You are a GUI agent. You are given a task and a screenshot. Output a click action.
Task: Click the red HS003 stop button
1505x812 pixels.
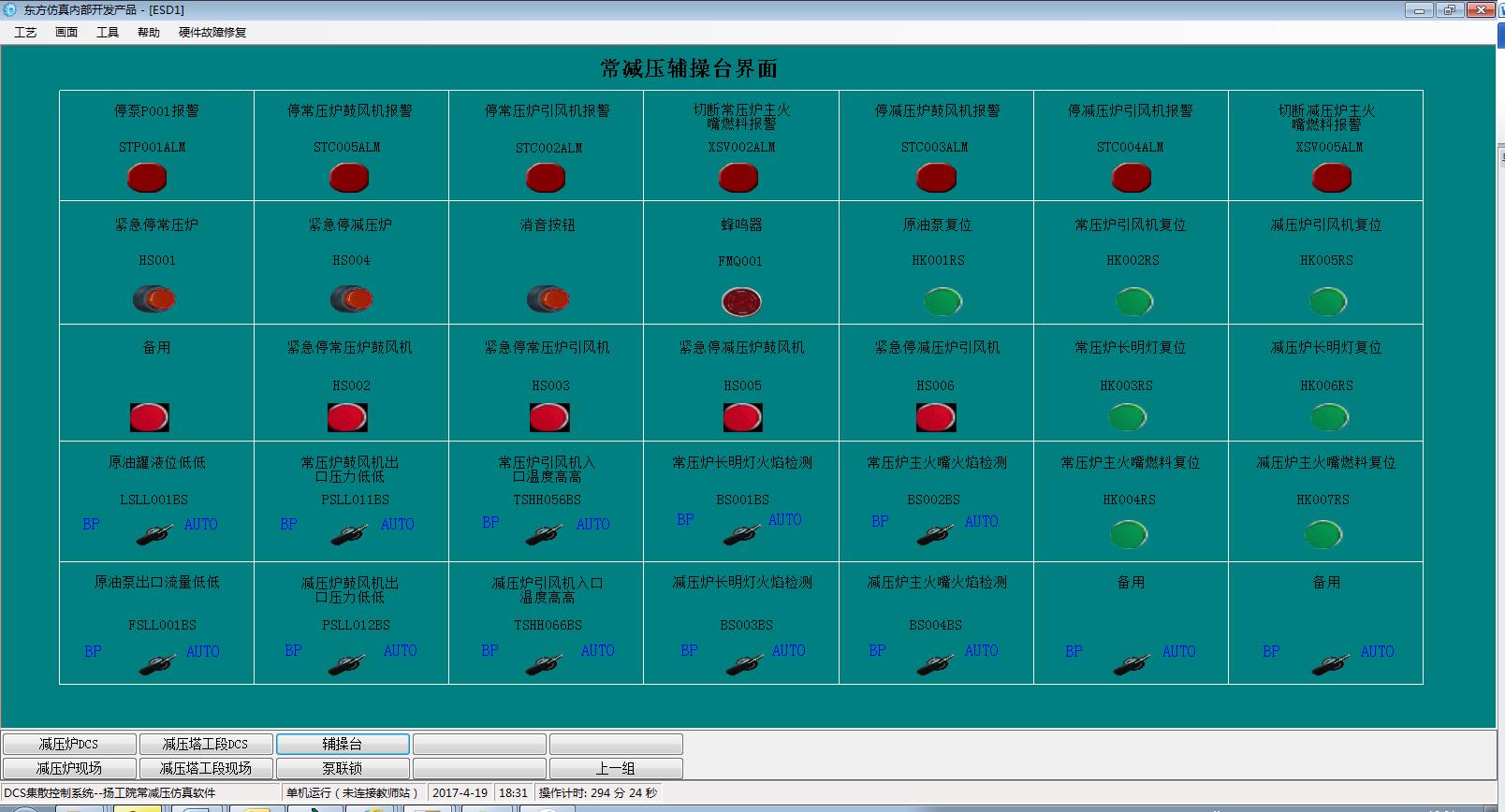point(549,417)
